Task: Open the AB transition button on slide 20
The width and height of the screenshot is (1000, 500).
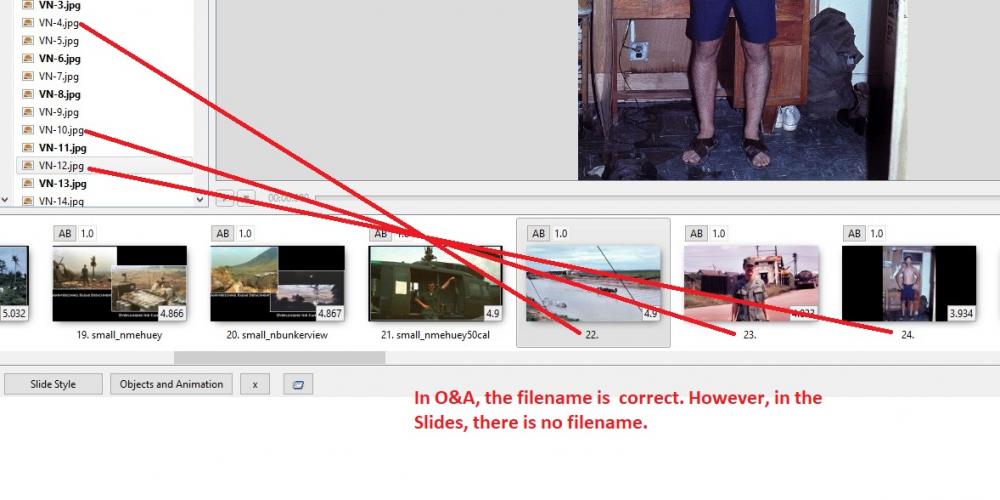Action: click(x=223, y=233)
